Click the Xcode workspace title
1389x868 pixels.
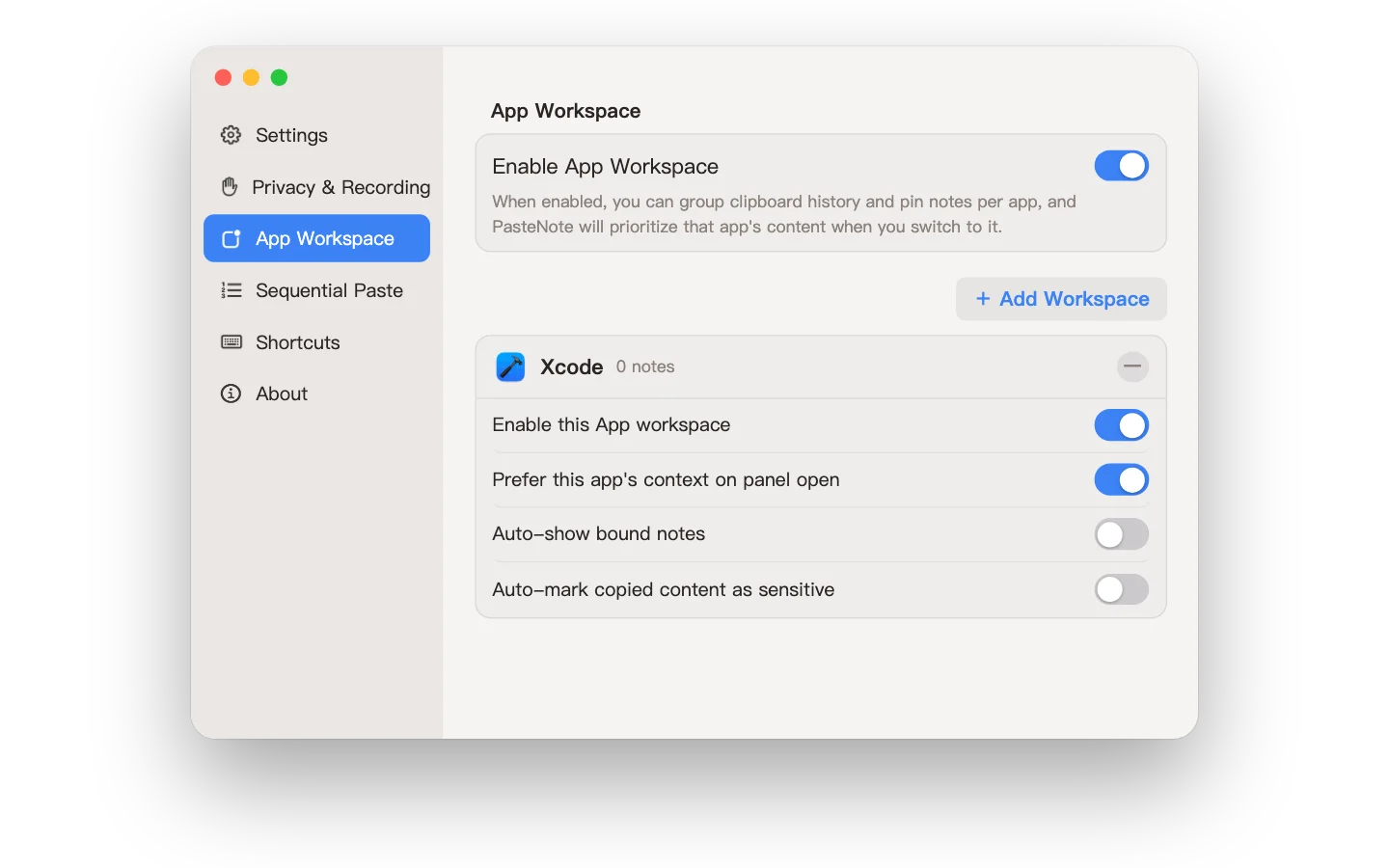(571, 366)
